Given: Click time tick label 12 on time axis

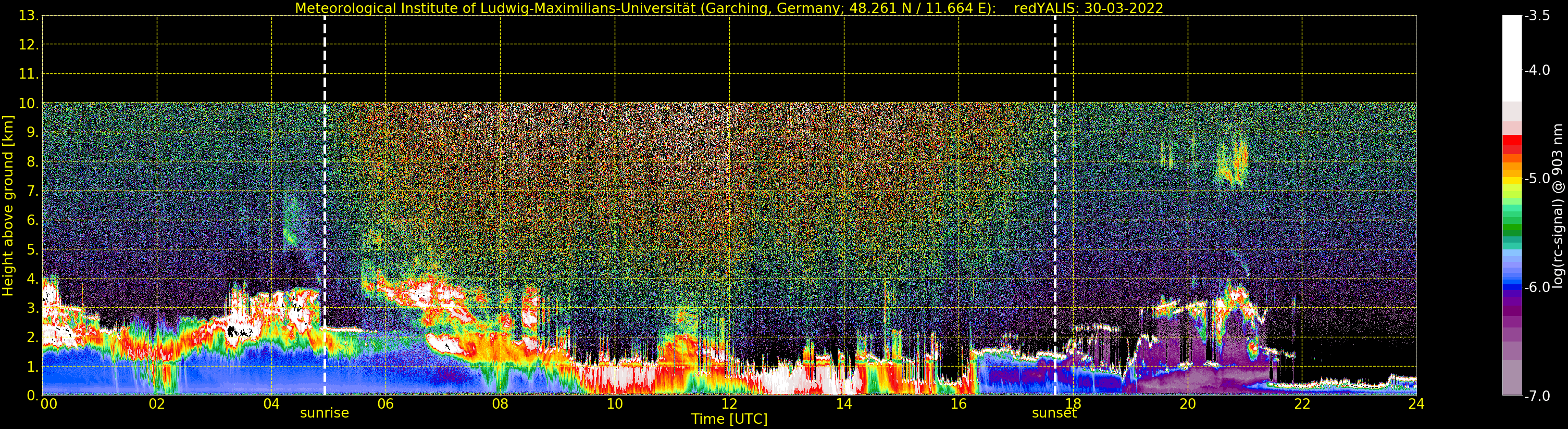Looking at the screenshot, I should tap(729, 404).
